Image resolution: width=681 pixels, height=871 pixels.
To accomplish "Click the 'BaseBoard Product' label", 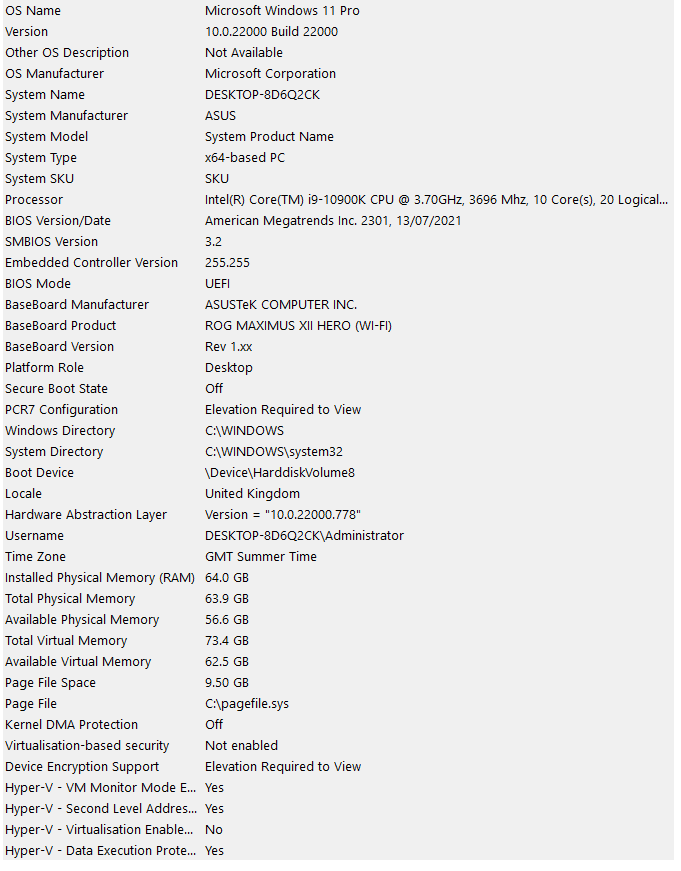I will (x=61, y=326).
